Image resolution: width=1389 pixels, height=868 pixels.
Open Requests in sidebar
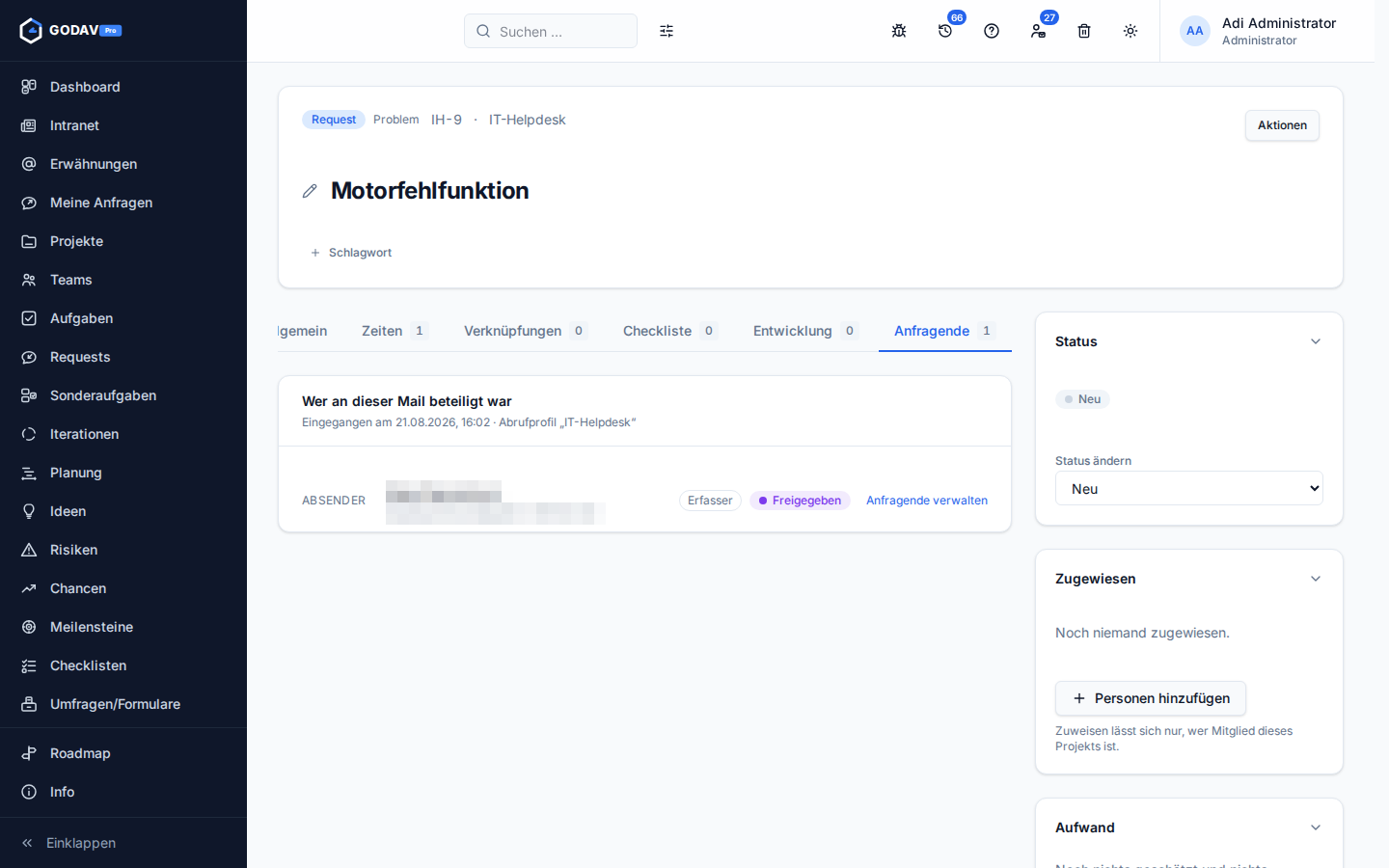(123, 357)
